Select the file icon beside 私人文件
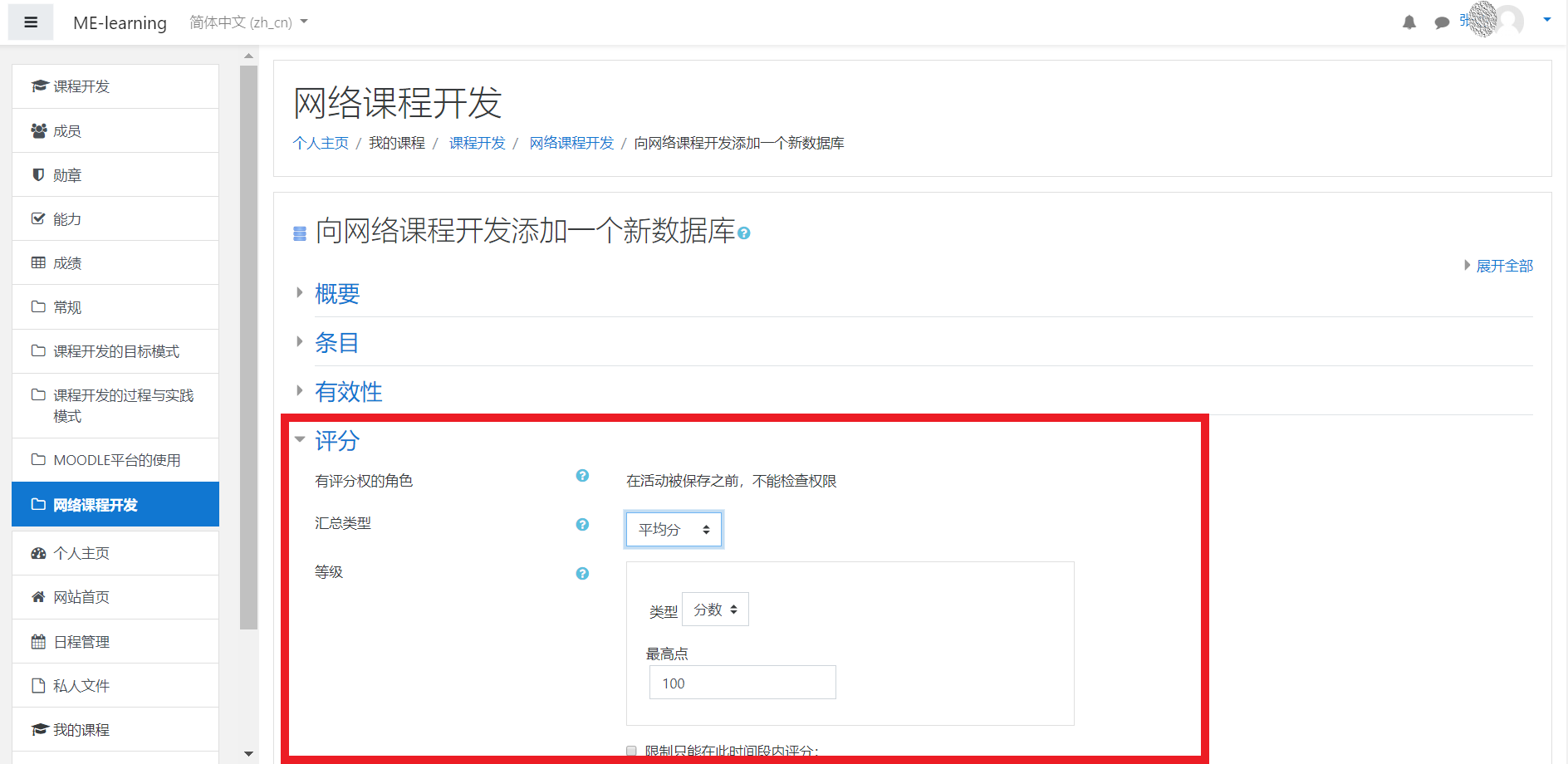This screenshot has height=764, width=1568. click(38, 685)
